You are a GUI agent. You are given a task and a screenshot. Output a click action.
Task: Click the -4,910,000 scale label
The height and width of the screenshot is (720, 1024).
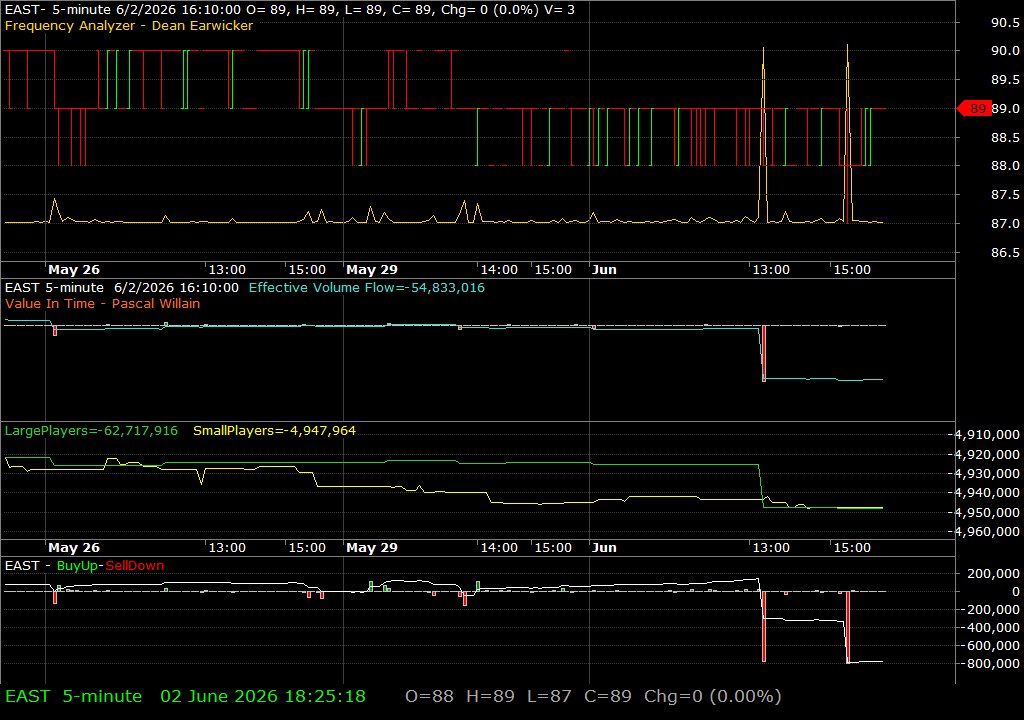pos(986,434)
